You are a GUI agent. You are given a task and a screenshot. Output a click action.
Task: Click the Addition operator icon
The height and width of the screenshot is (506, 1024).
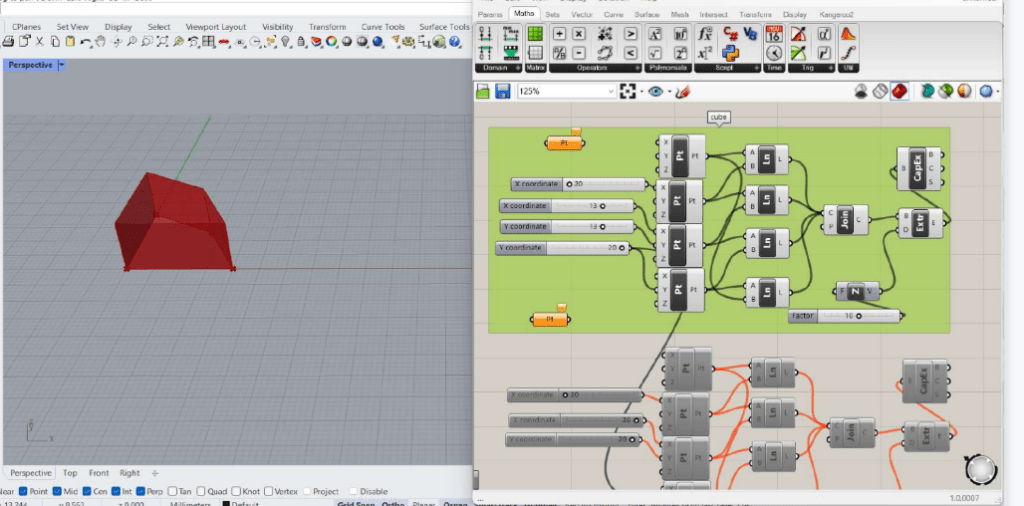point(559,33)
